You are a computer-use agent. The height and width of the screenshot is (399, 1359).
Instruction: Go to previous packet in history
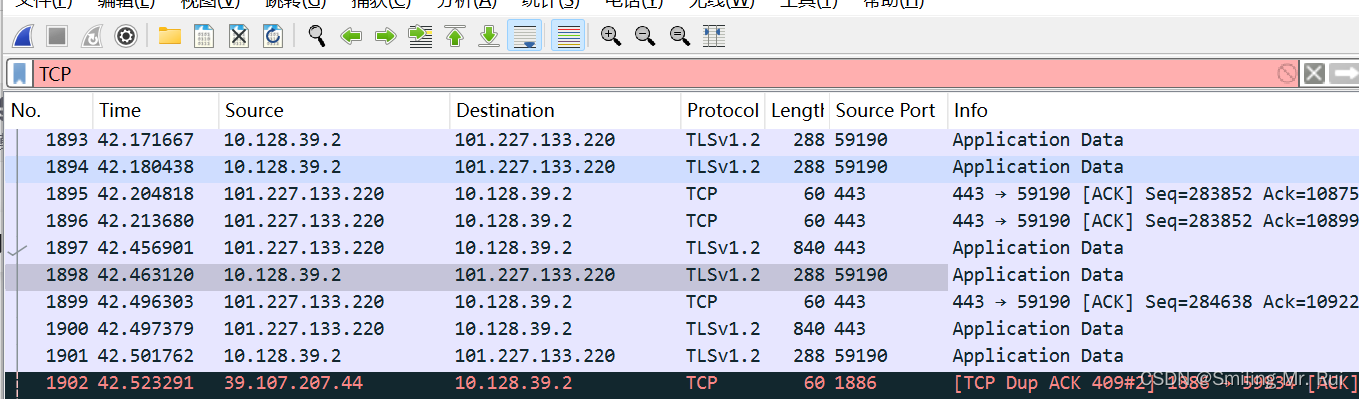click(351, 37)
